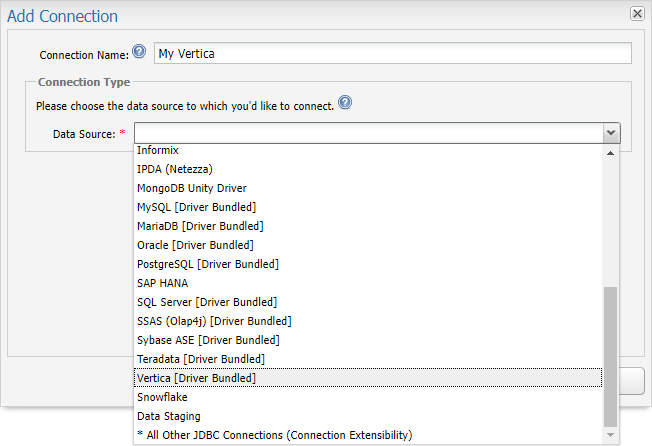Screen dimensions: 652x446
Task: Click the dropdown list scroll down arrow
Action: pyautogui.click(x=610, y=435)
